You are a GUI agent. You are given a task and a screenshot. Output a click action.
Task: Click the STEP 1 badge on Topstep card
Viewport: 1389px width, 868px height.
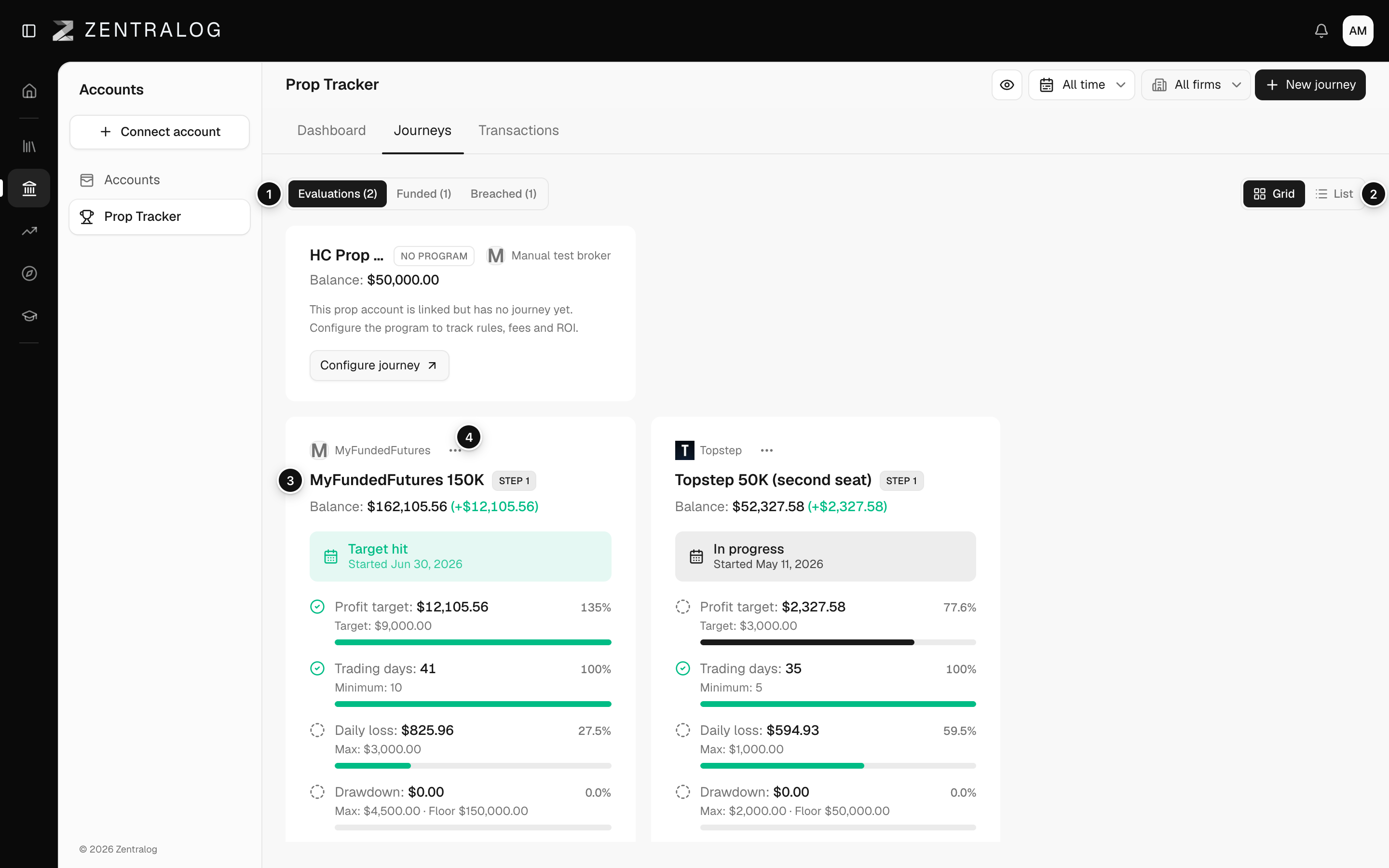901,480
